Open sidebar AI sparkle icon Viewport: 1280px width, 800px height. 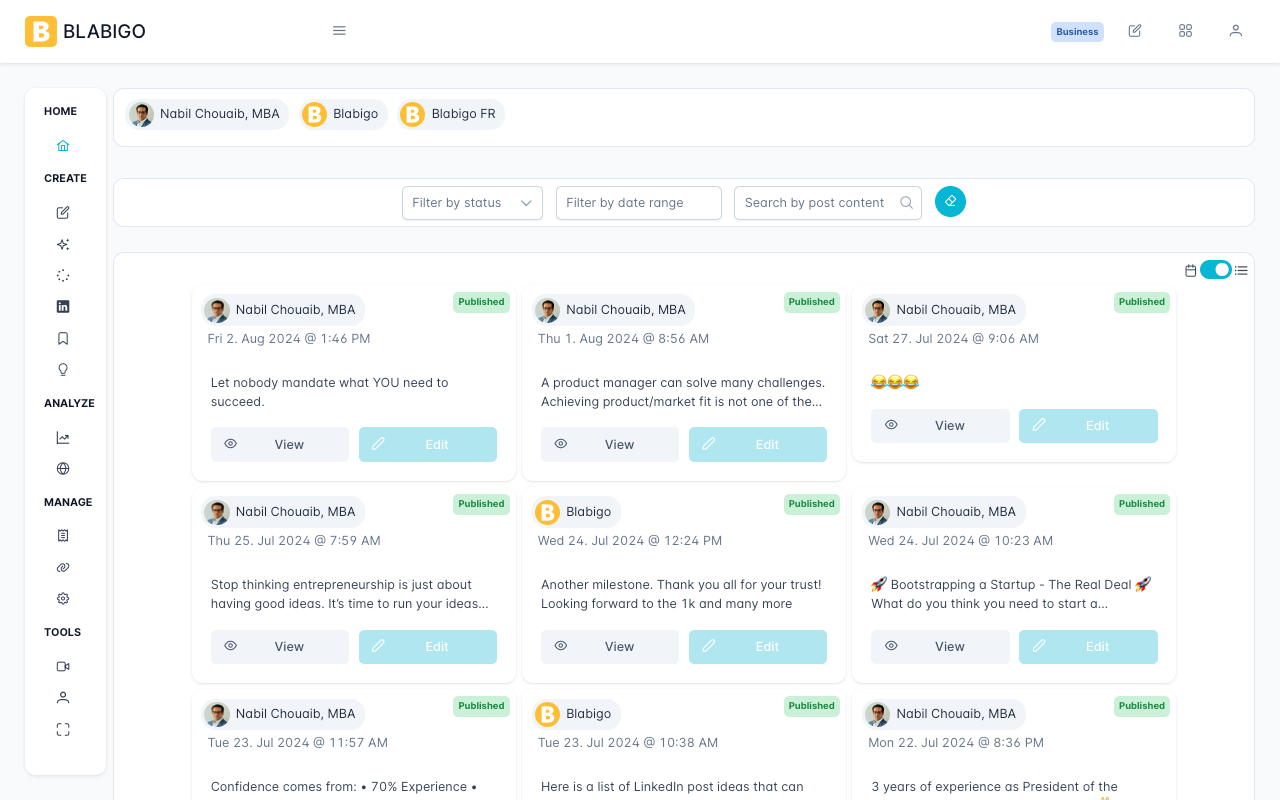63,244
